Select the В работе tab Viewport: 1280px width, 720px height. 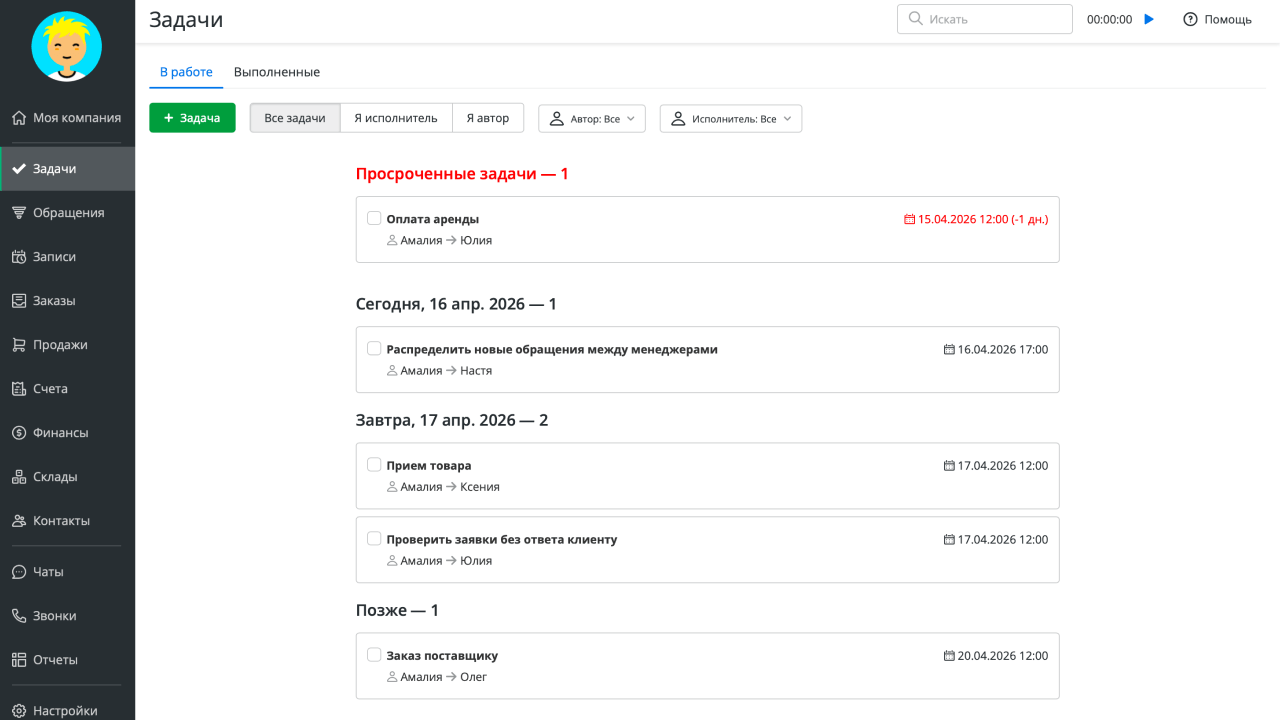[185, 71]
